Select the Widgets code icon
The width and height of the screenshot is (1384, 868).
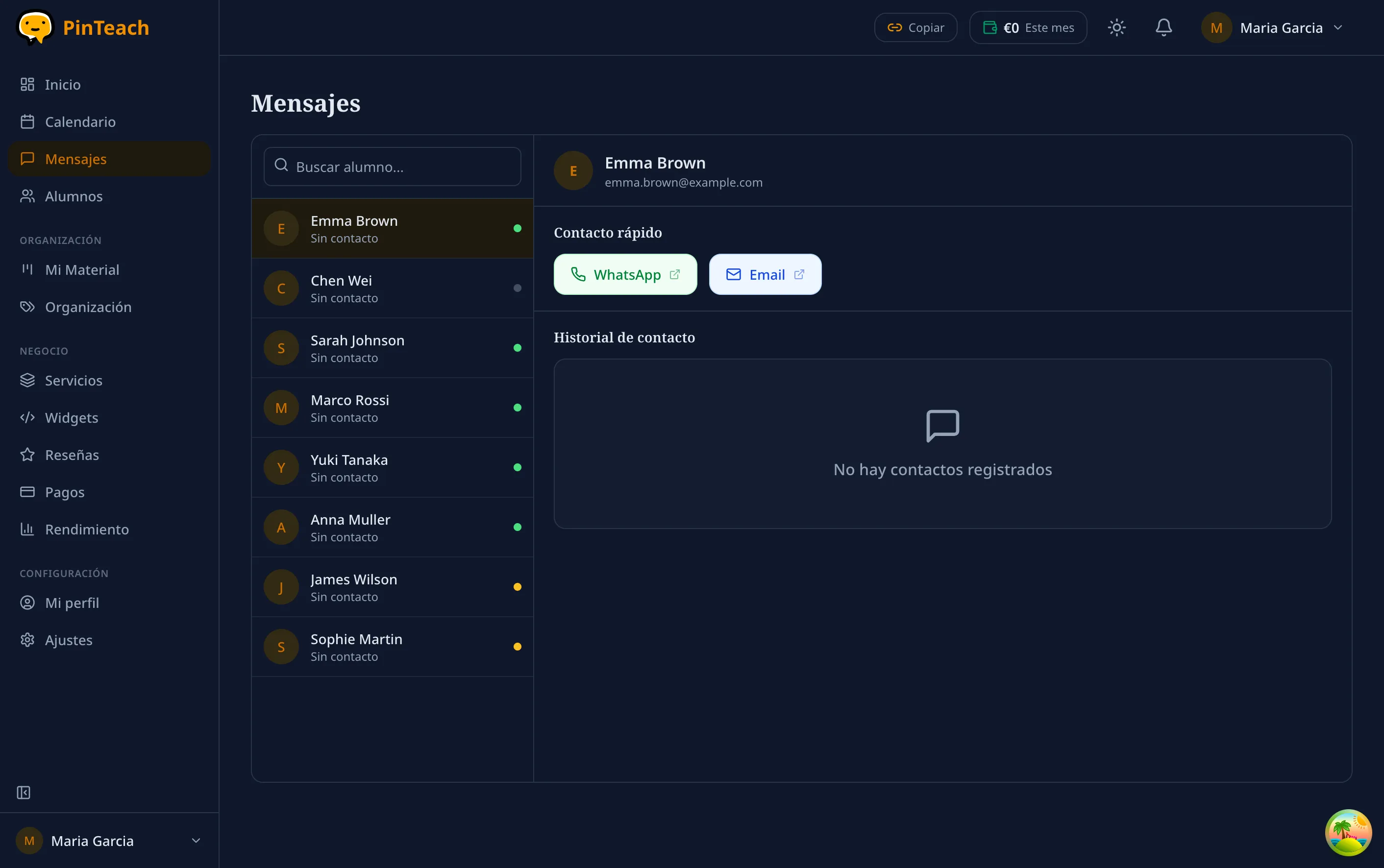pos(27,417)
